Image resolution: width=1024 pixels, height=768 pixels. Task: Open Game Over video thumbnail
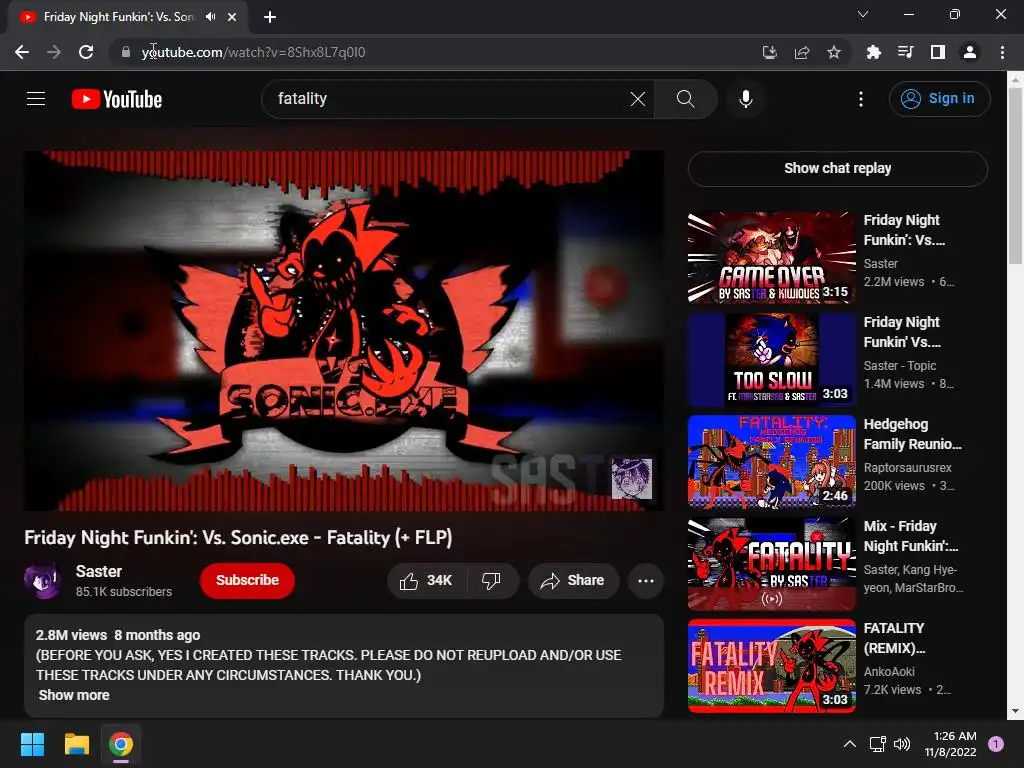pyautogui.click(x=771, y=258)
